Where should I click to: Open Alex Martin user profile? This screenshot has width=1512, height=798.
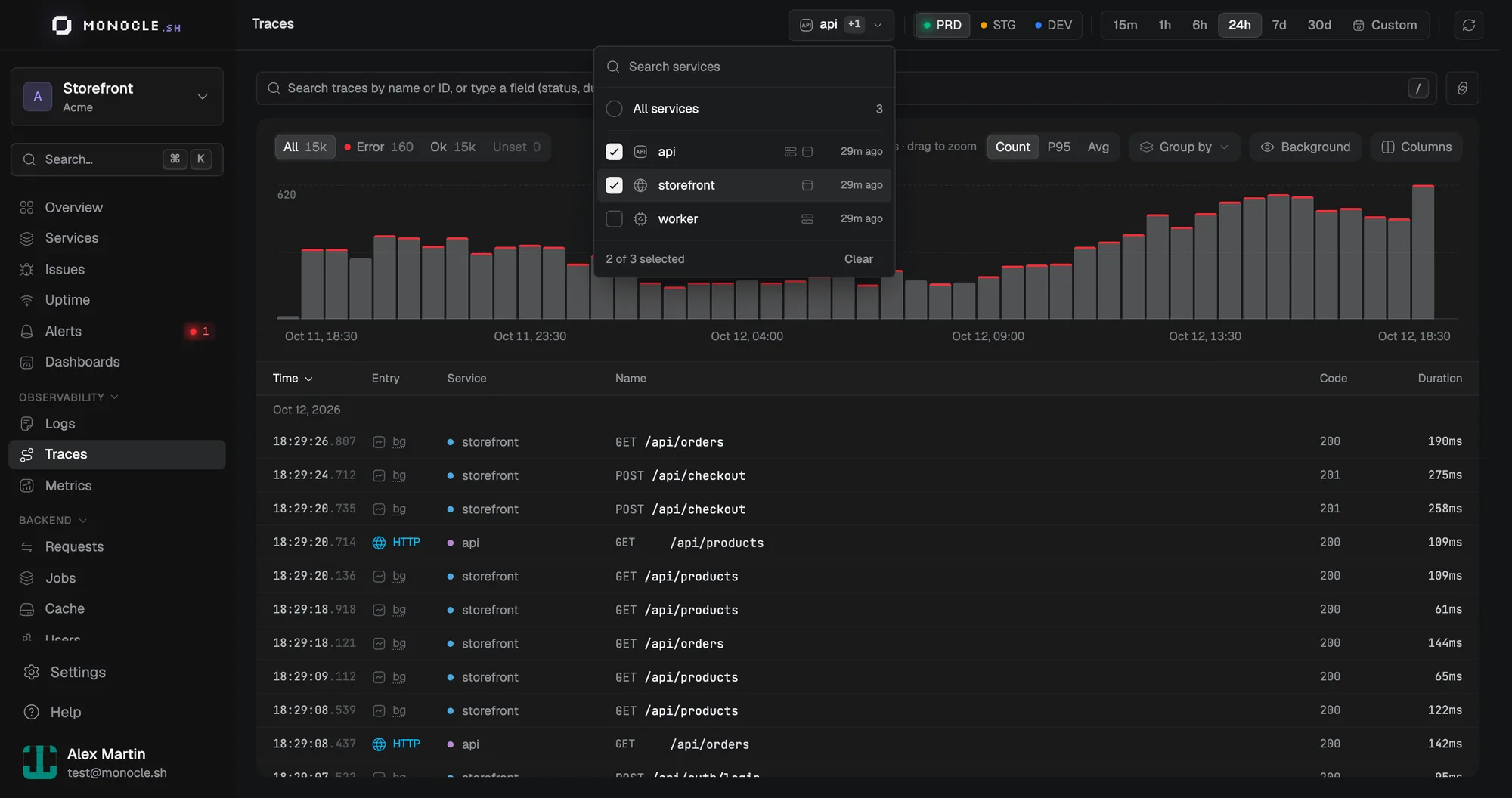click(117, 762)
